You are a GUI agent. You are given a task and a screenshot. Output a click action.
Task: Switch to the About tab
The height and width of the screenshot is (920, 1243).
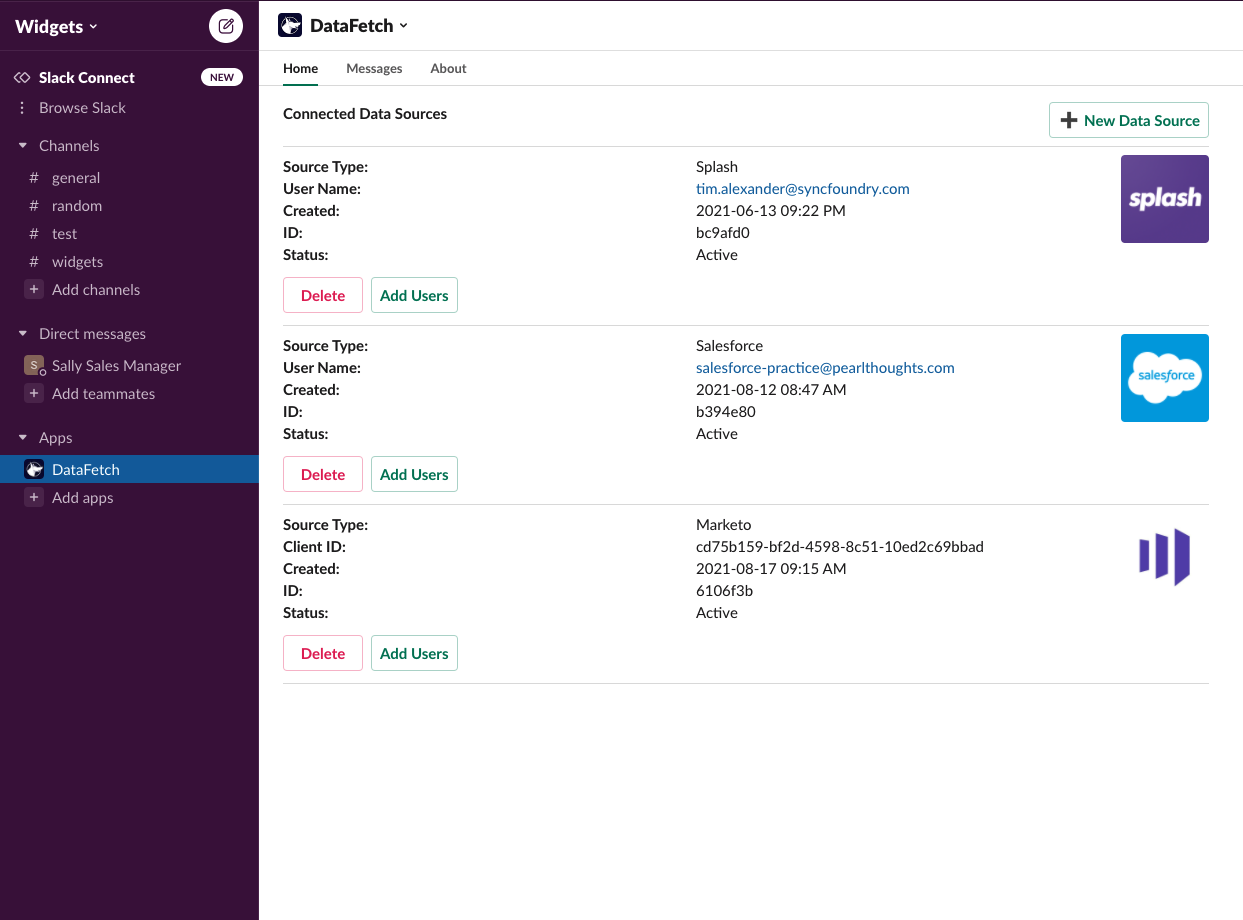448,69
